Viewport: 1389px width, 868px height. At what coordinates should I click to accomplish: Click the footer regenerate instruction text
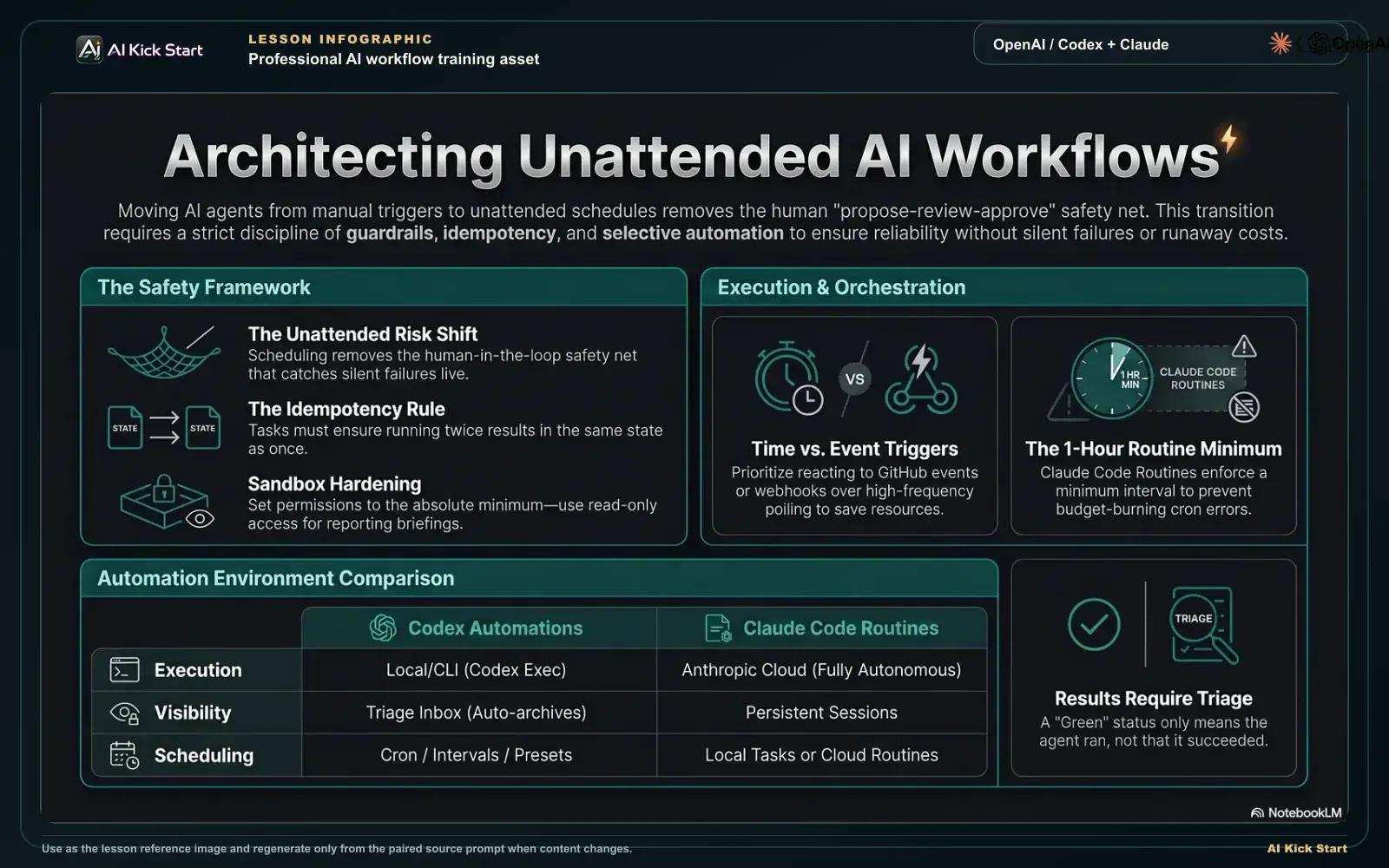point(337,849)
